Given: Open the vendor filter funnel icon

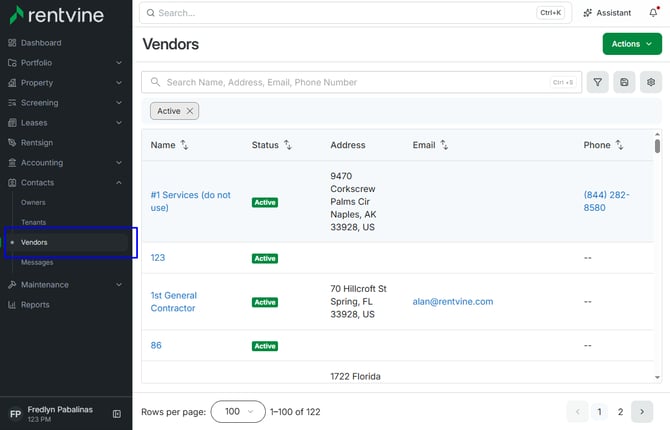Looking at the screenshot, I should [597, 82].
